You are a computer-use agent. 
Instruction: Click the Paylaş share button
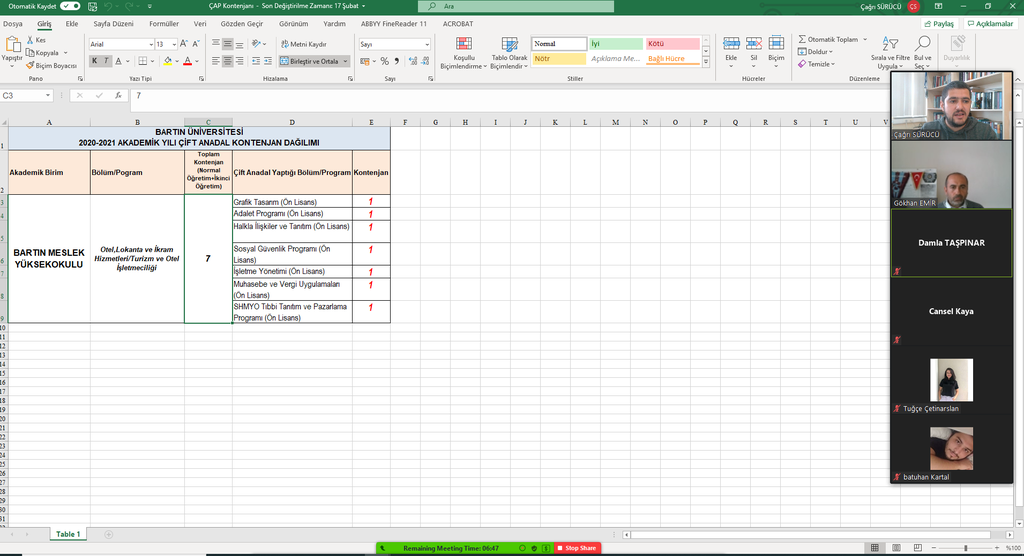click(939, 23)
